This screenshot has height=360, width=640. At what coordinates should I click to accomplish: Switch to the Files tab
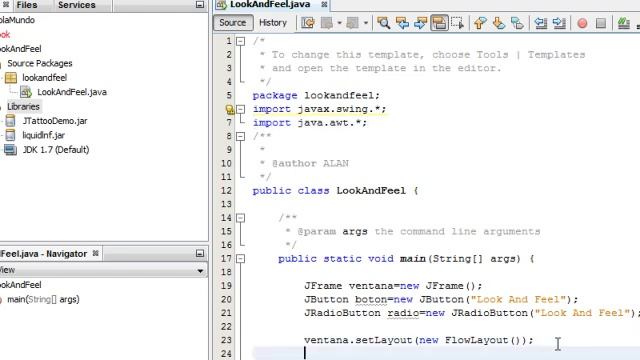pyautogui.click(x=27, y=5)
